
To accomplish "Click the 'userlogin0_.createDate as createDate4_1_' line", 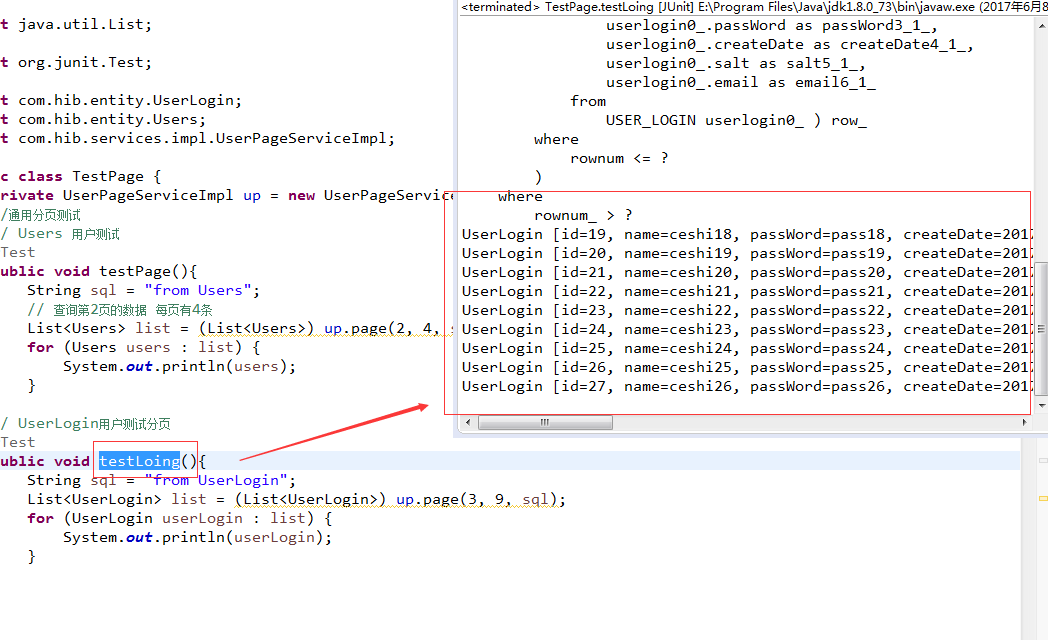I will (x=789, y=44).
